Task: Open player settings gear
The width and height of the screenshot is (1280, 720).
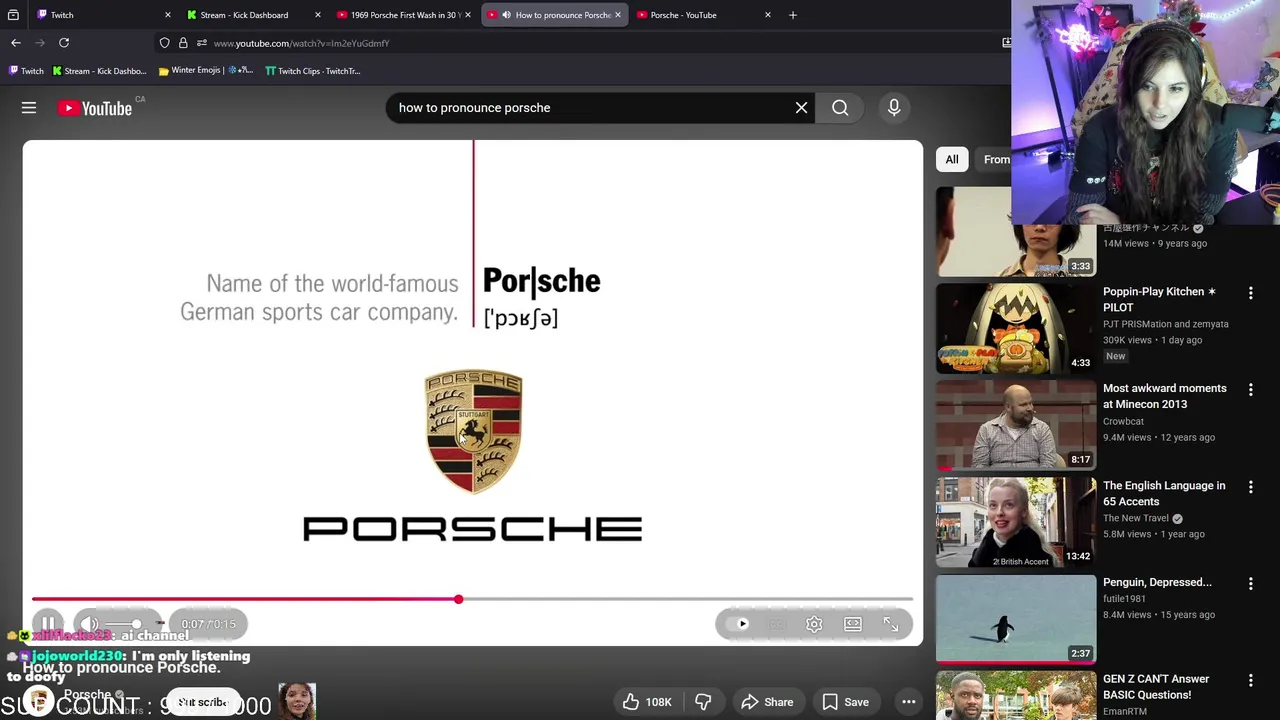Action: pos(814,624)
